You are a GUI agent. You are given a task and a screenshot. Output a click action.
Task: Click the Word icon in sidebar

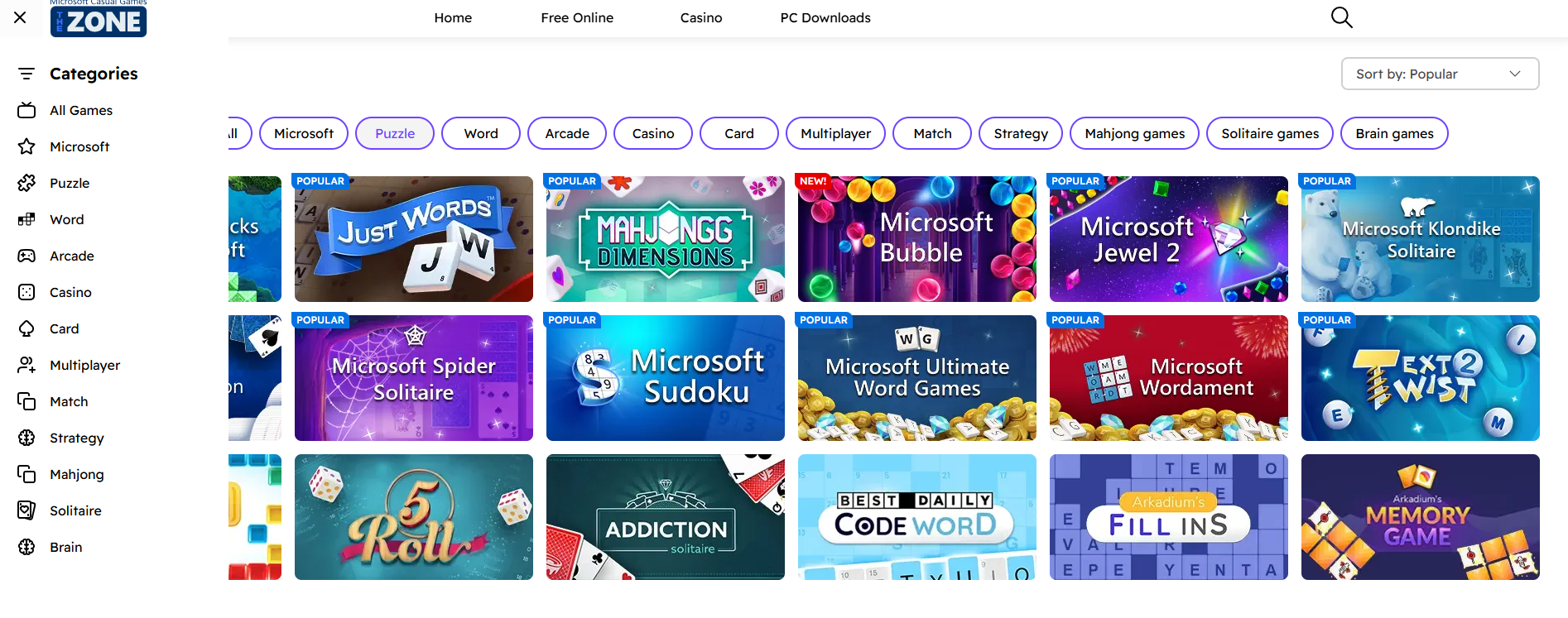(26, 219)
